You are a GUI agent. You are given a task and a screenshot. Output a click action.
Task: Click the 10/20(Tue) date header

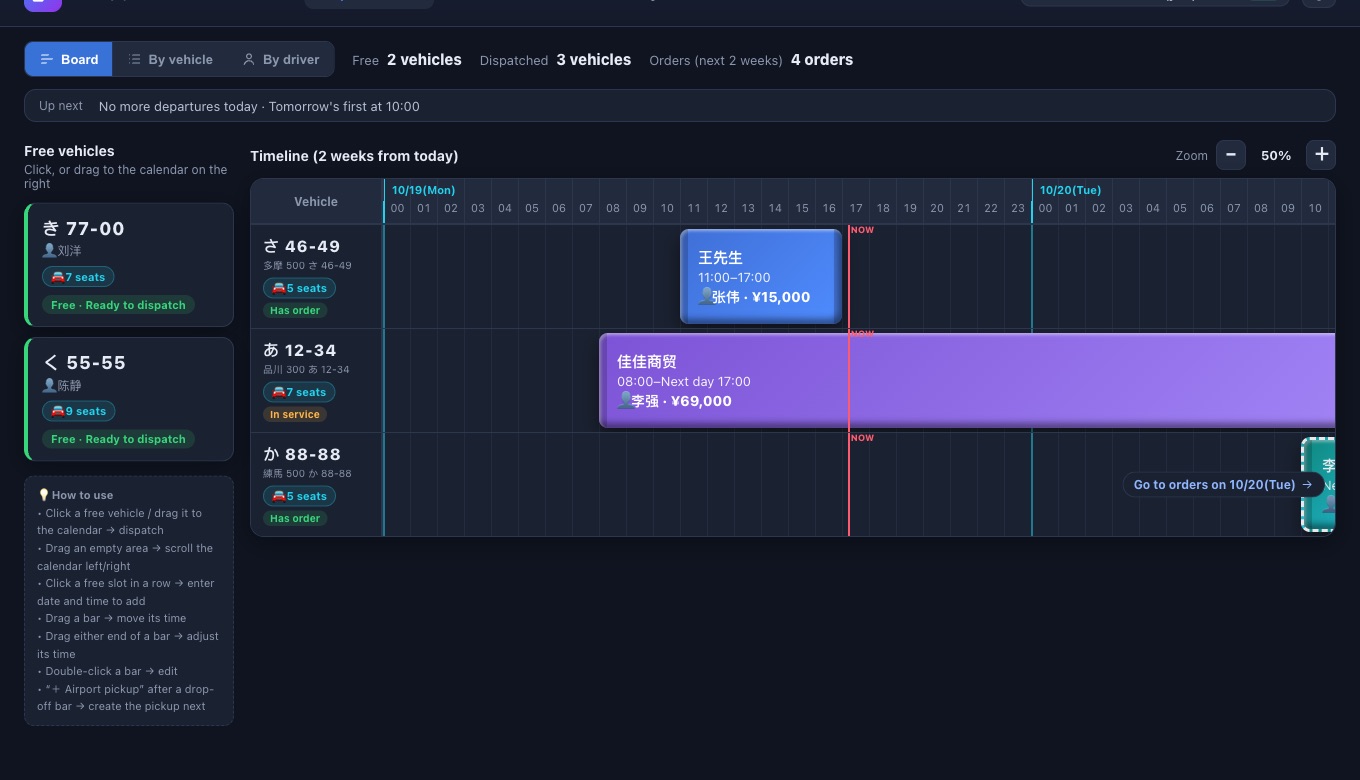1070,190
